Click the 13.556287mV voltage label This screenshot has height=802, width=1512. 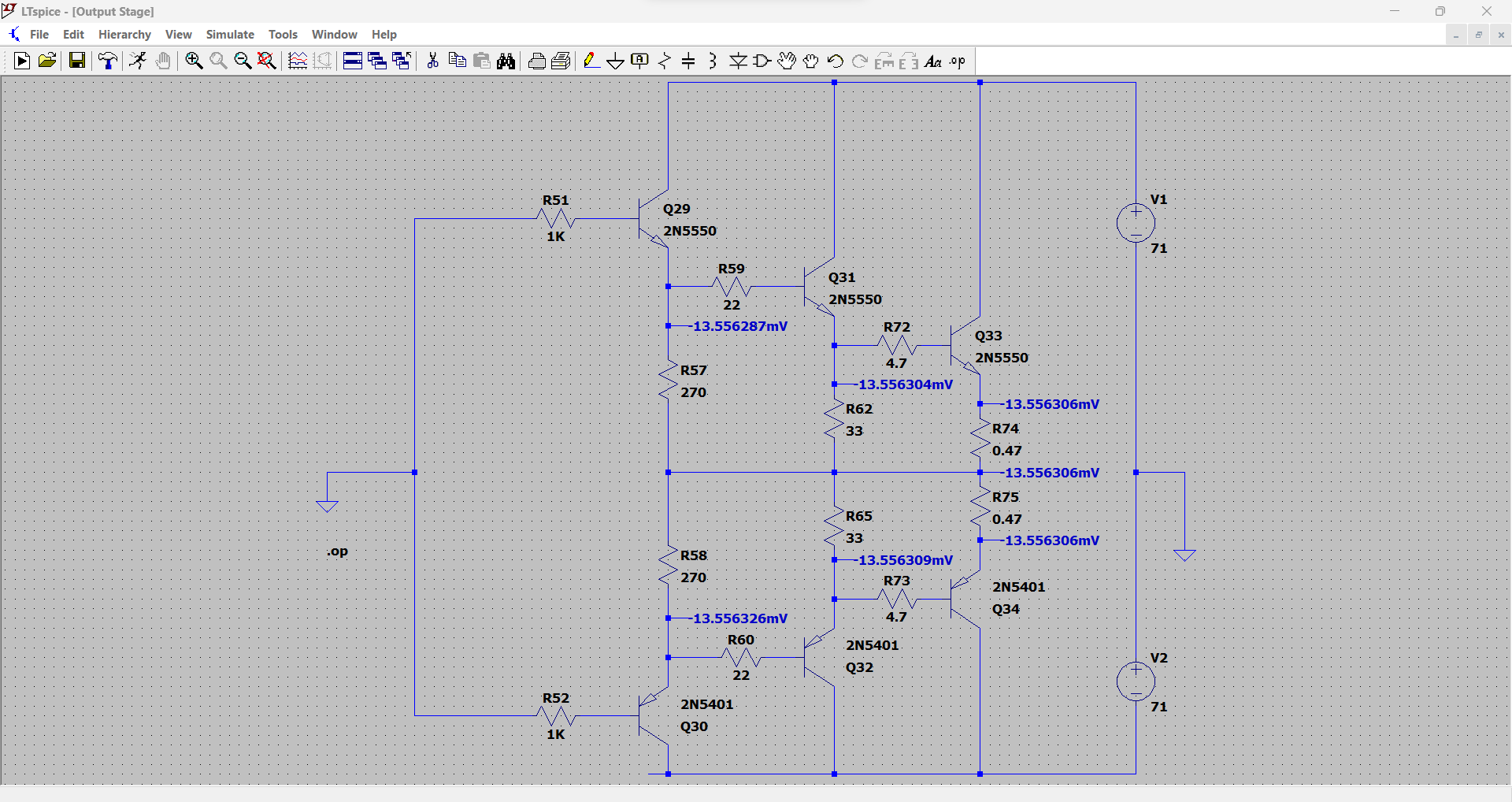[x=739, y=326]
